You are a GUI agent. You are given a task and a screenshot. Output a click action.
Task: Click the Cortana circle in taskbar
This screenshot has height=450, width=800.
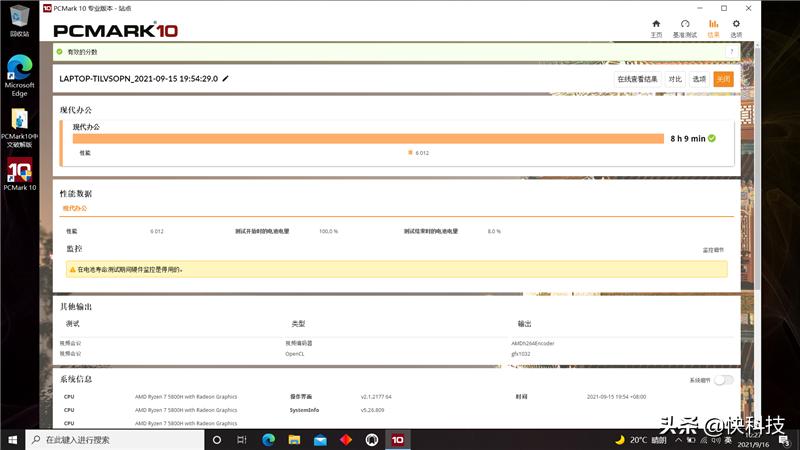point(217,439)
